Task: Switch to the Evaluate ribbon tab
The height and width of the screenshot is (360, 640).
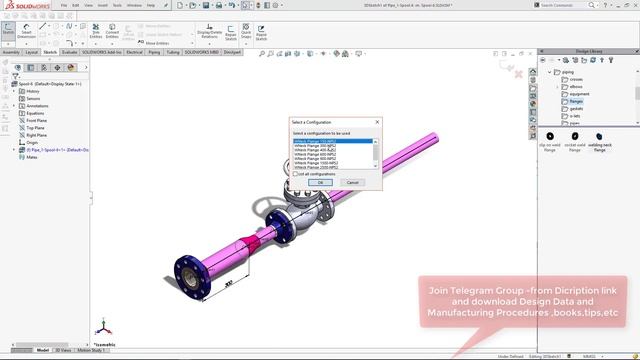Action: coord(69,52)
